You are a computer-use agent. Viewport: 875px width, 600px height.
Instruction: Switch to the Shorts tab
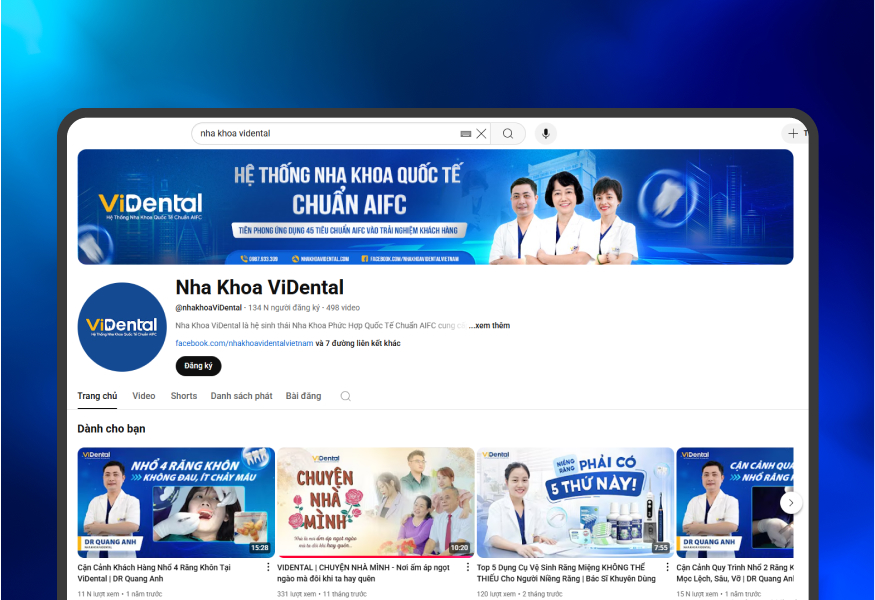coord(183,396)
